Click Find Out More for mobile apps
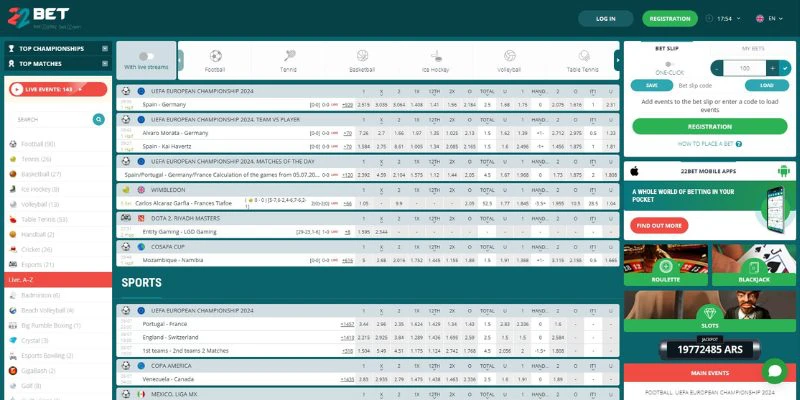Screen dimensions: 800x400 [x=659, y=226]
